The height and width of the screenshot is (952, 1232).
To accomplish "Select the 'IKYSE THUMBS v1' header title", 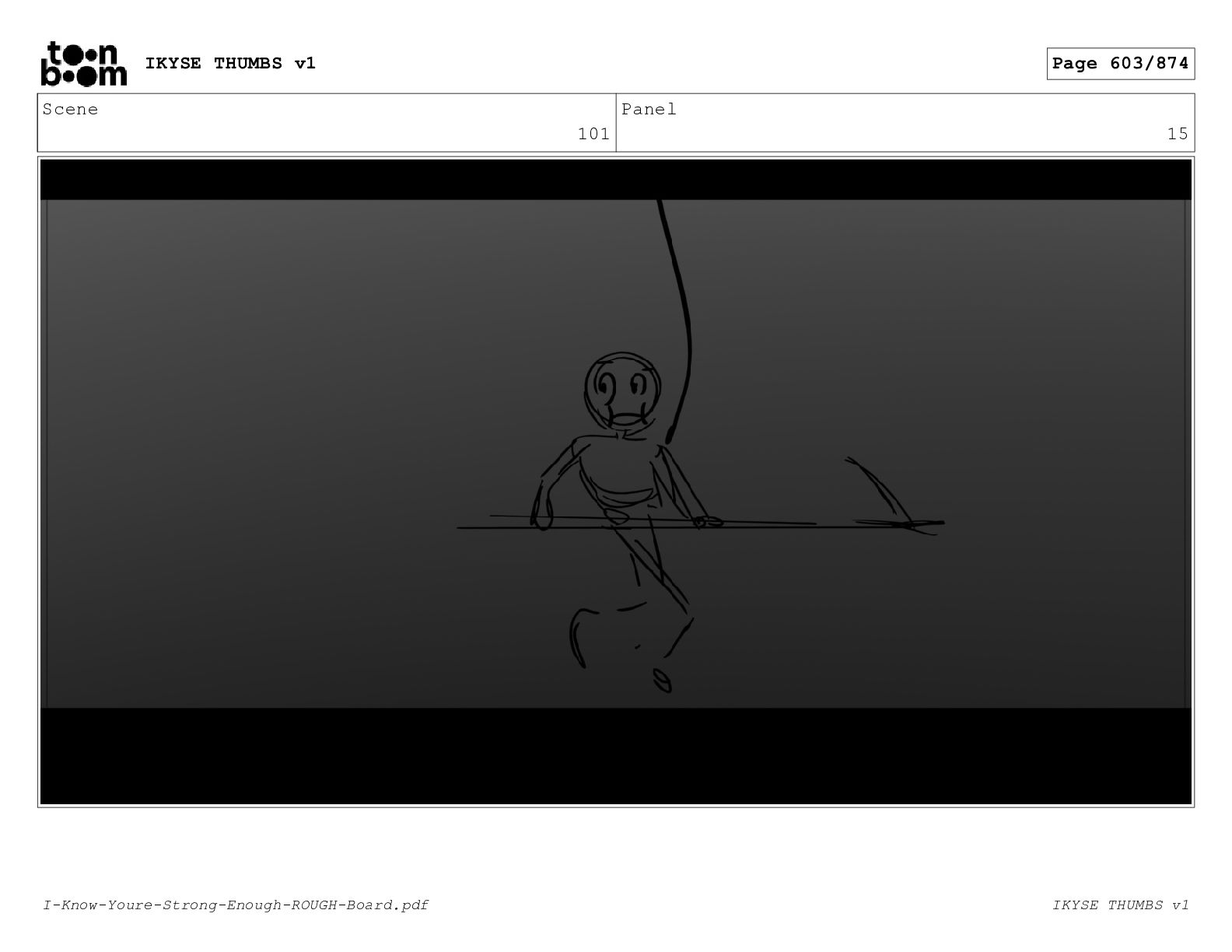I will click(230, 63).
